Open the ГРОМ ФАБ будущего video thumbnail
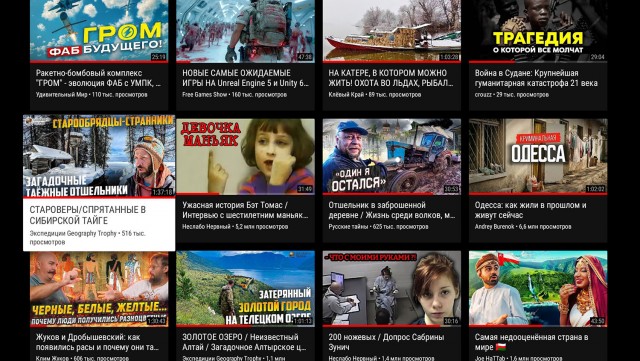640x361 pixels. (99, 31)
